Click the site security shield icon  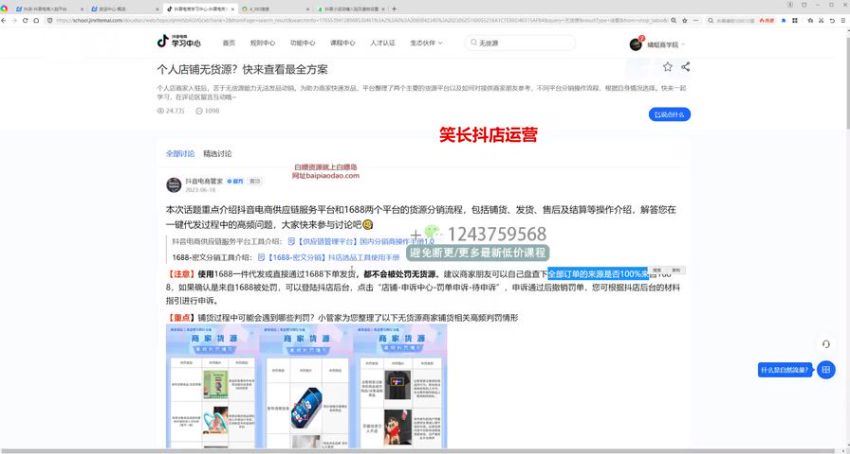[x=49, y=20]
